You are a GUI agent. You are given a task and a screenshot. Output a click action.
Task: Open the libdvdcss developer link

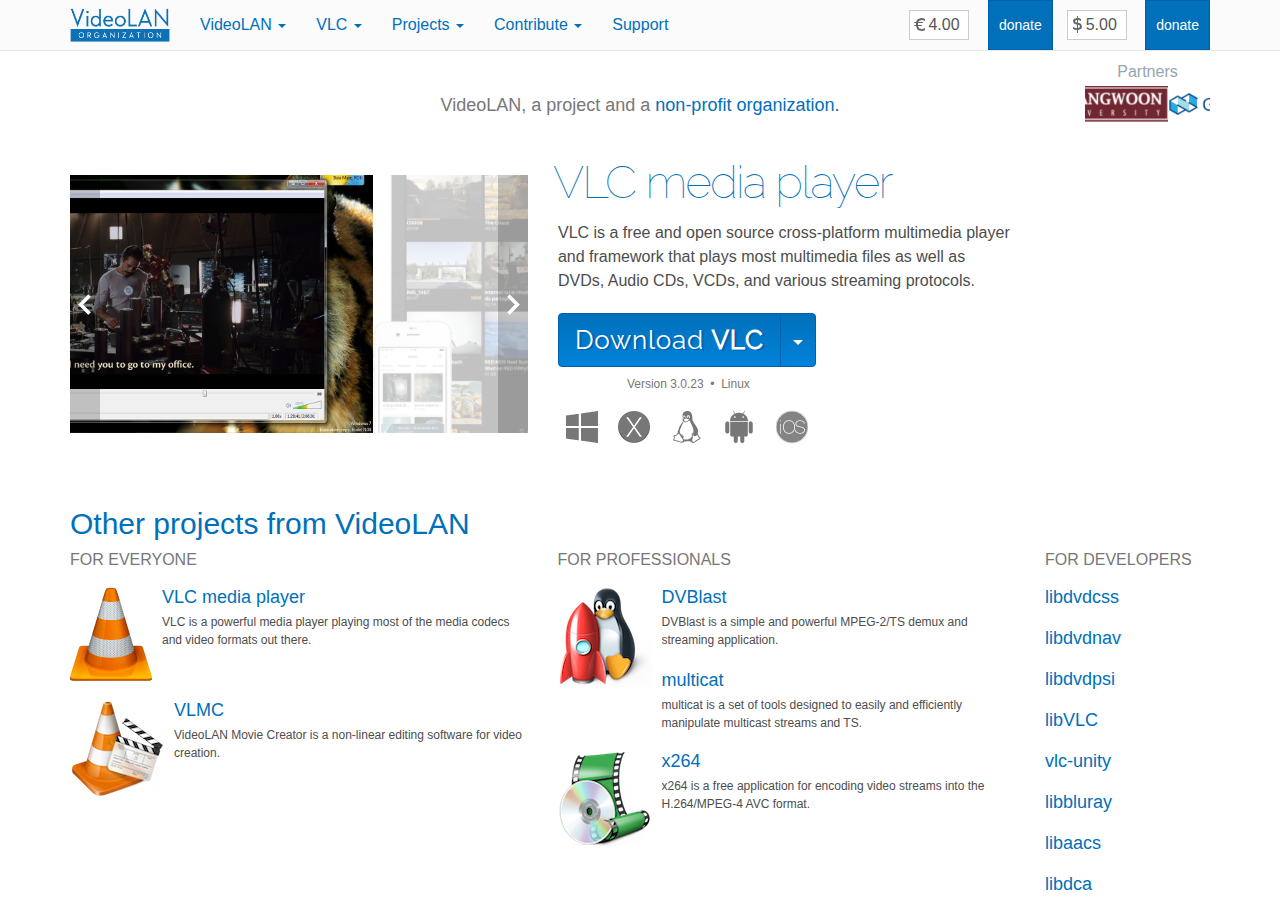click(1082, 597)
